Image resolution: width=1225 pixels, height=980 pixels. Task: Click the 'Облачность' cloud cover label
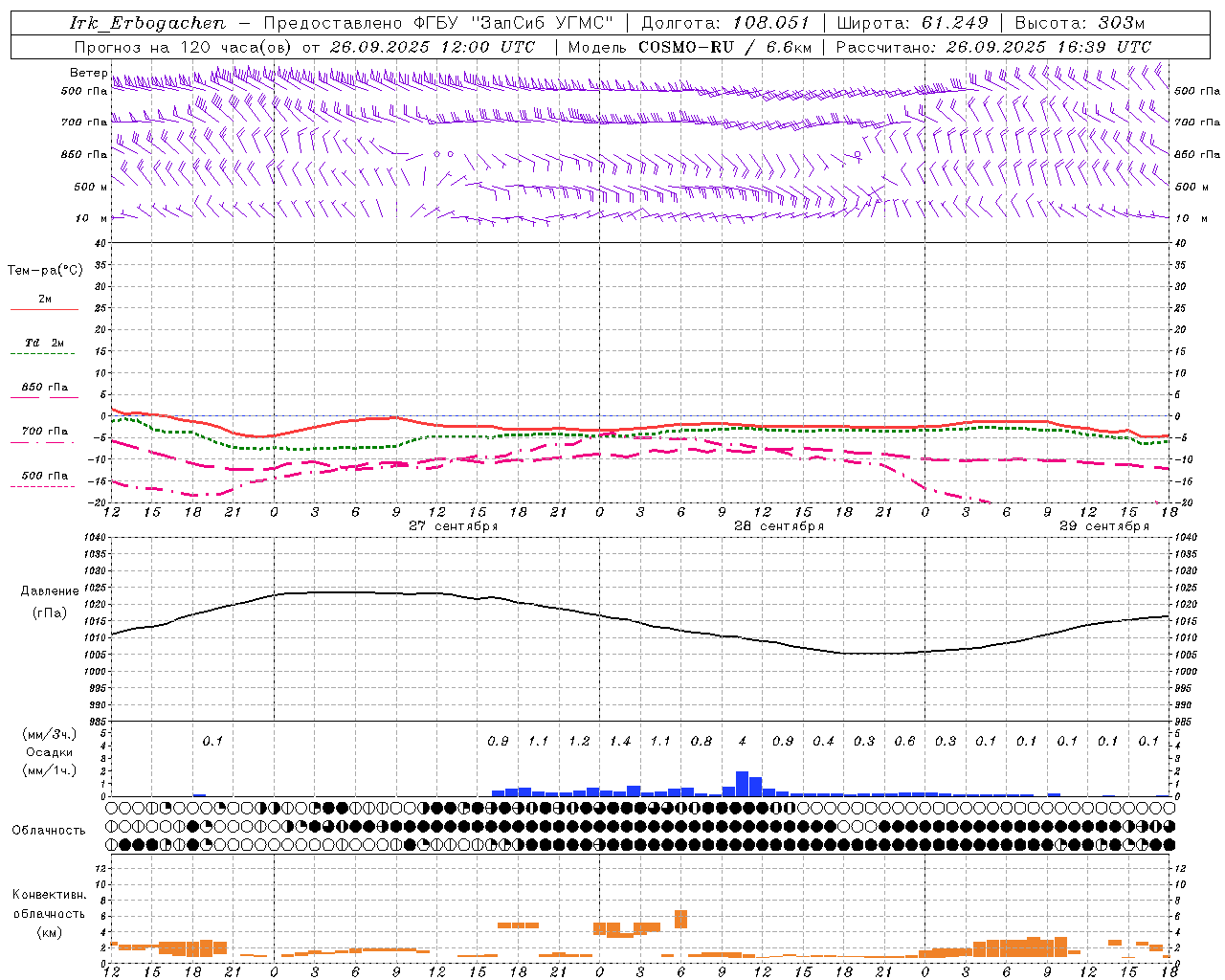click(49, 831)
